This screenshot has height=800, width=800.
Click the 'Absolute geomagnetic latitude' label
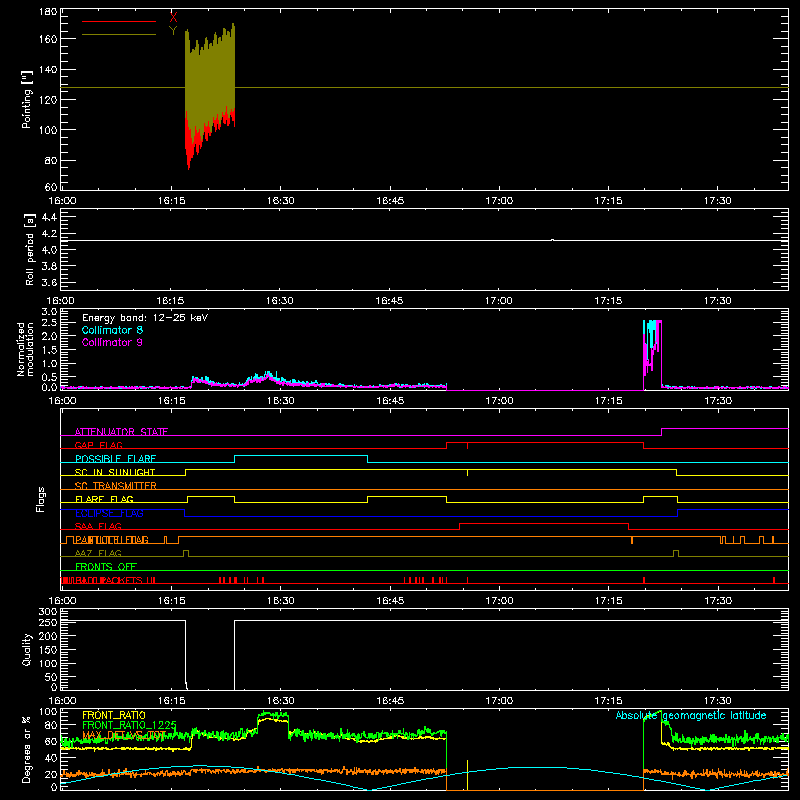point(691,715)
